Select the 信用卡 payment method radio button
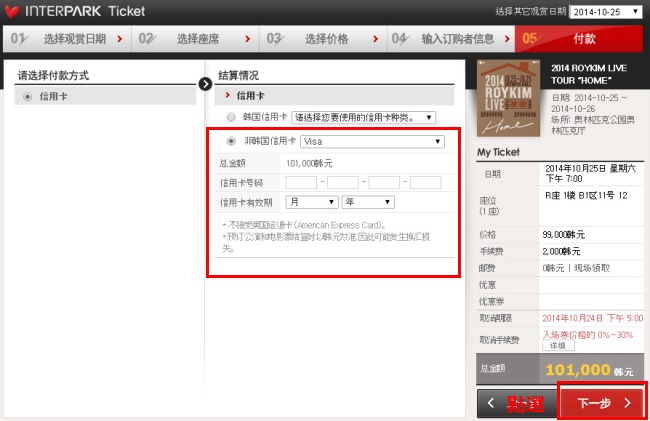This screenshot has width=650, height=421. coord(28,97)
